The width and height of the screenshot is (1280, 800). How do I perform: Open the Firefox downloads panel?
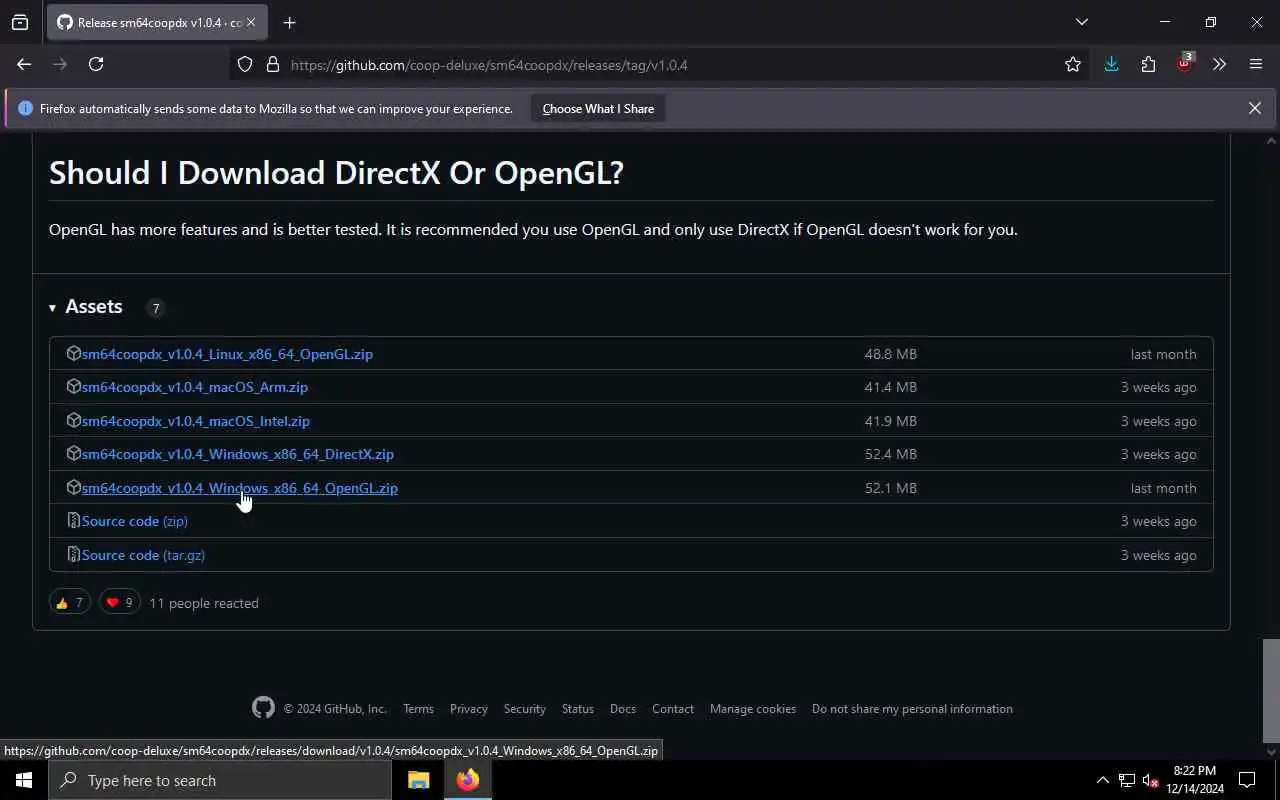[1111, 64]
